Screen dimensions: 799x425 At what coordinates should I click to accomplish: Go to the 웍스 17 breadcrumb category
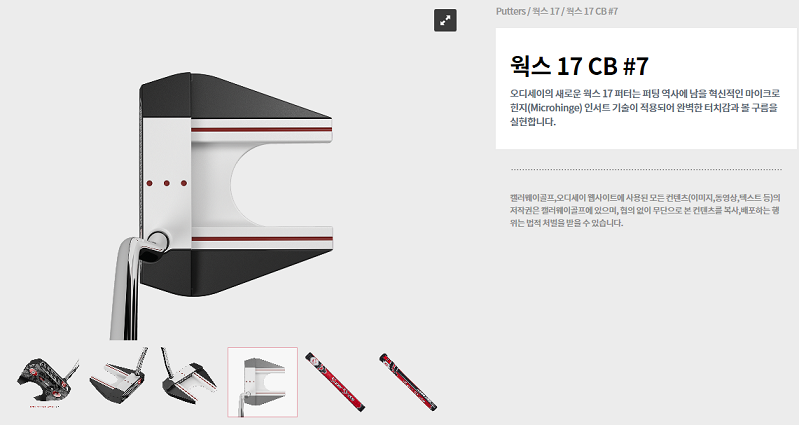click(x=546, y=11)
